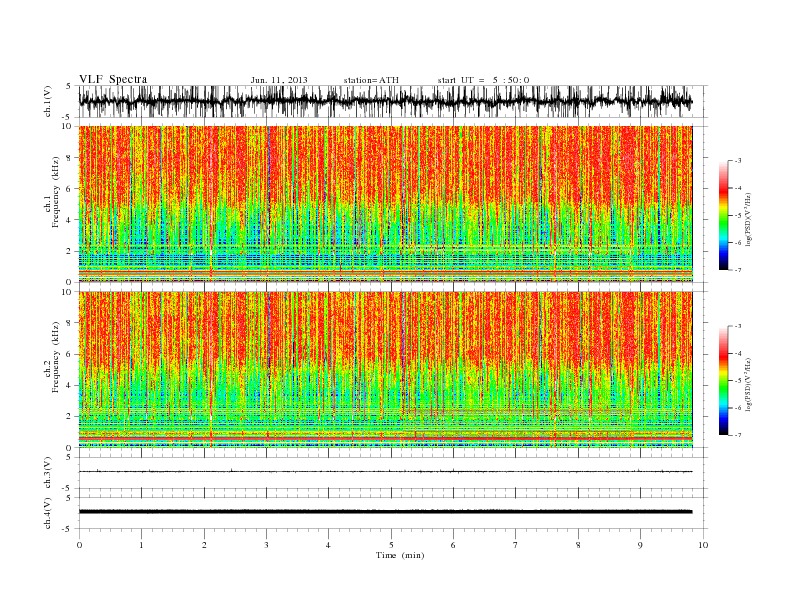Click the '2' kHz tick on the ch.2 spectrogram
This screenshot has width=792, height=612.
click(x=70, y=417)
